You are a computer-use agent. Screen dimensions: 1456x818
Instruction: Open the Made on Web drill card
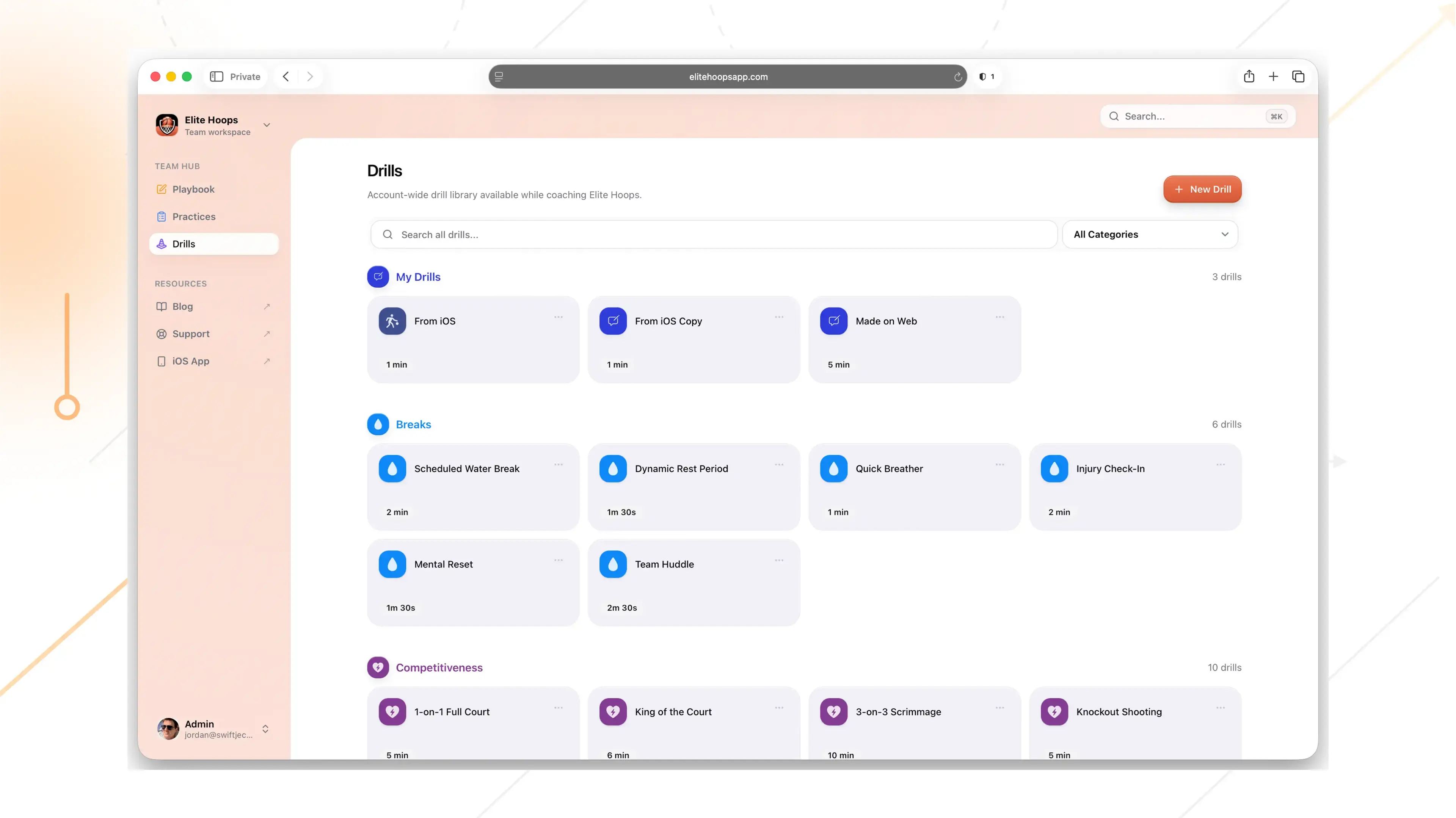point(915,340)
